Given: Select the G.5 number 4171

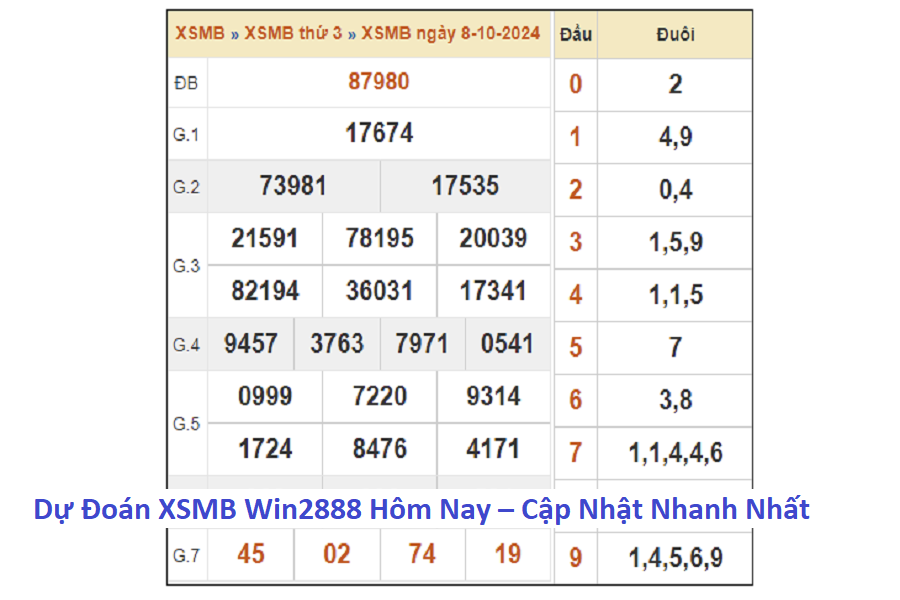Looking at the screenshot, I should (493, 449).
